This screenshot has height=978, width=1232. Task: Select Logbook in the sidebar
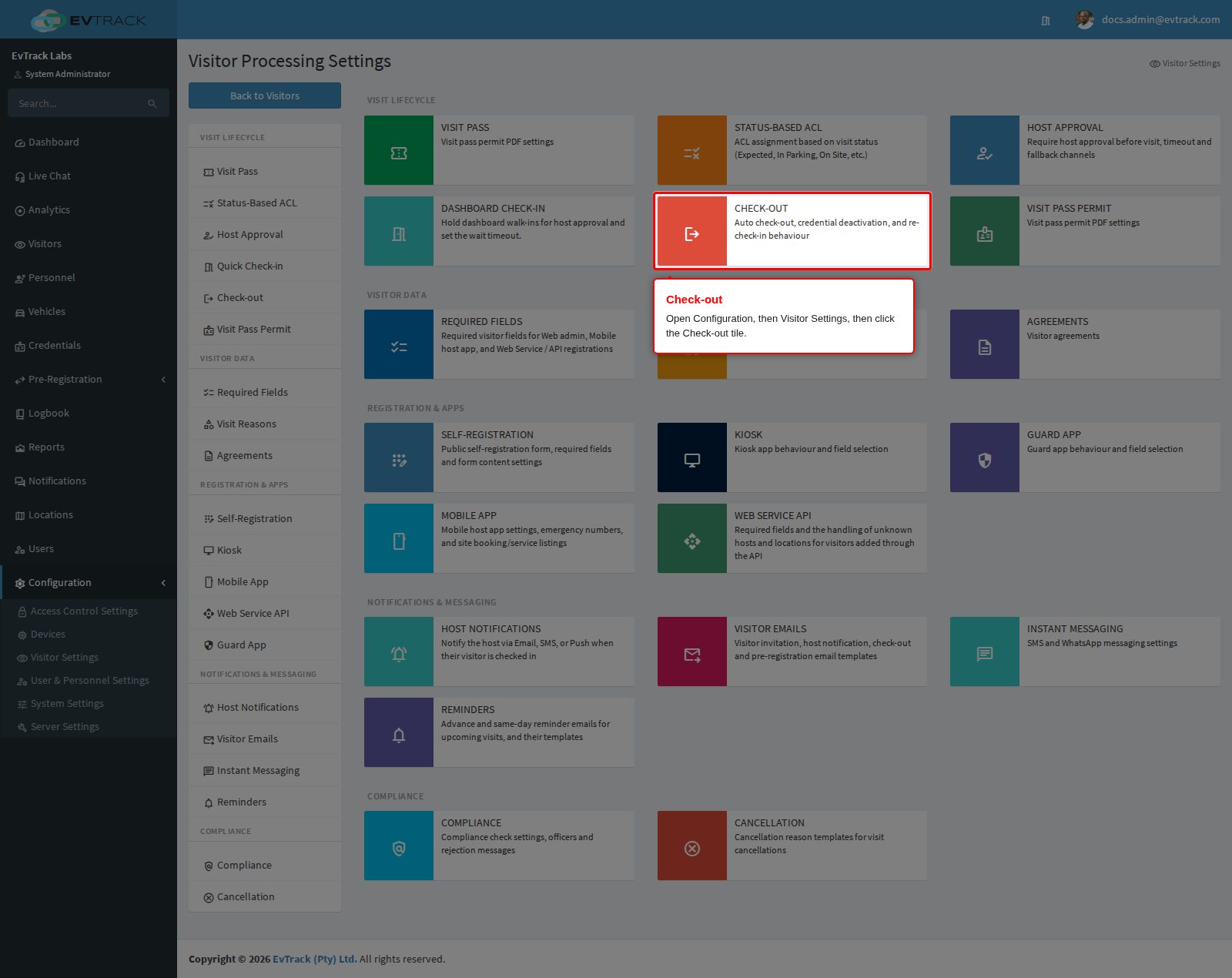(89, 414)
